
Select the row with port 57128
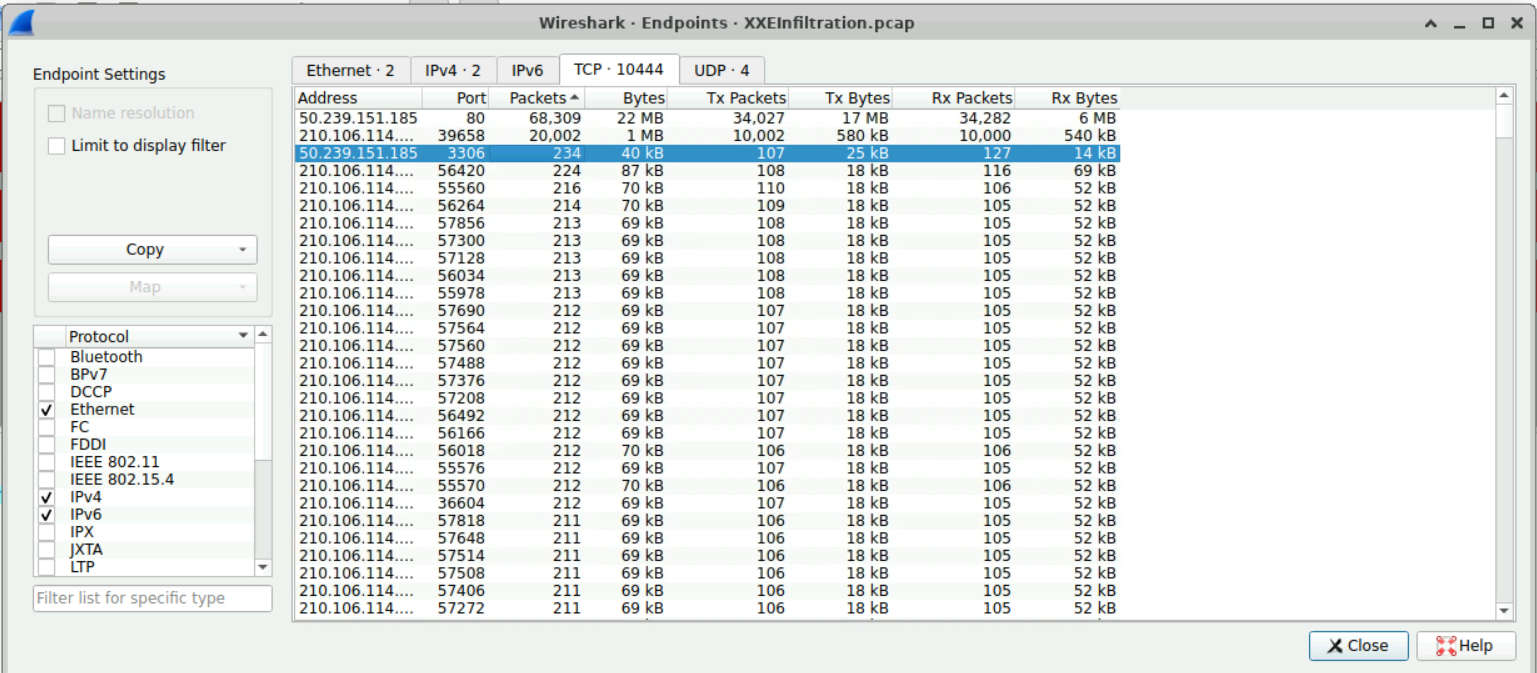[x=707, y=258]
